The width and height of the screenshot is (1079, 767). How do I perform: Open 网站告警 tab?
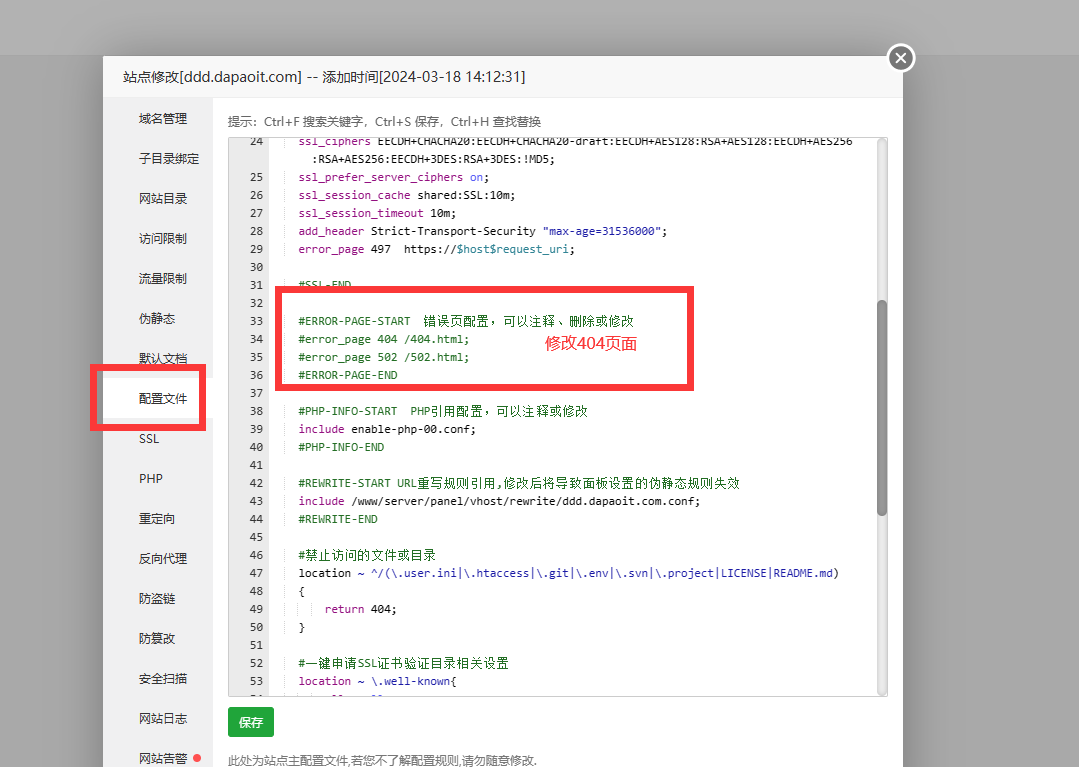[162, 758]
